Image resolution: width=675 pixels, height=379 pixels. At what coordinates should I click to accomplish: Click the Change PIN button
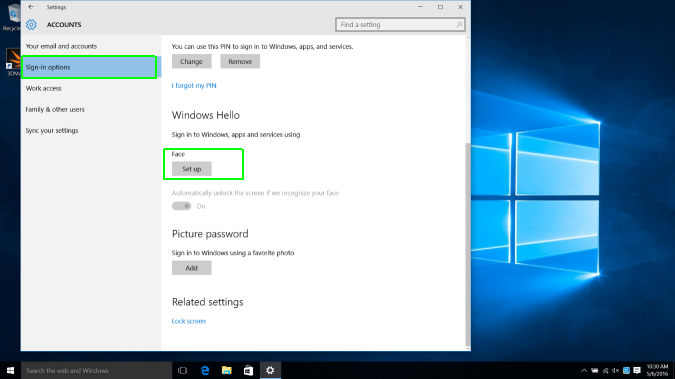pos(192,62)
